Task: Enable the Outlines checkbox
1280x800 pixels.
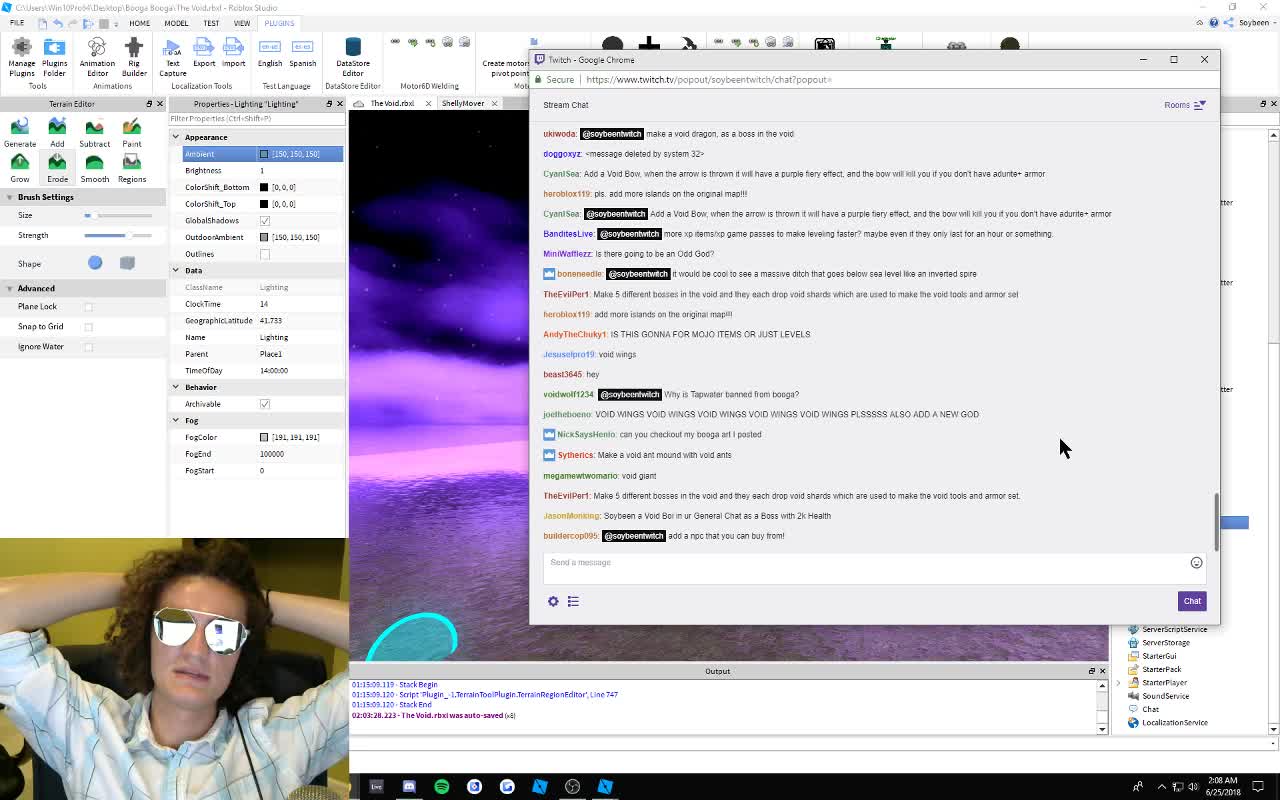Action: pyautogui.click(x=264, y=254)
